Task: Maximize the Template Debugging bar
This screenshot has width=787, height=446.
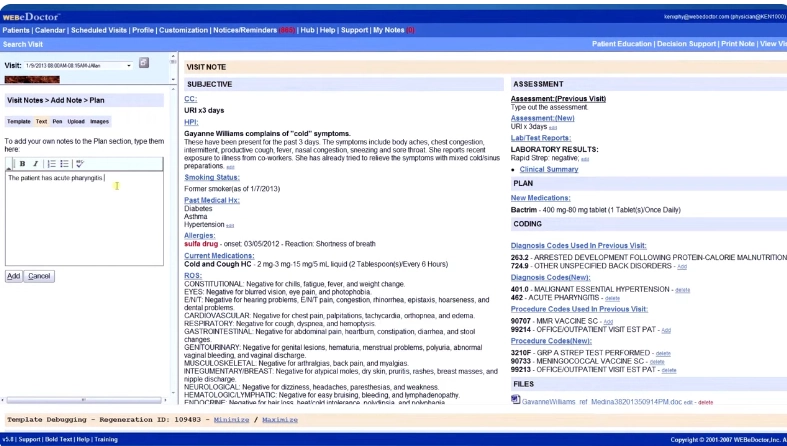Action: (280, 419)
